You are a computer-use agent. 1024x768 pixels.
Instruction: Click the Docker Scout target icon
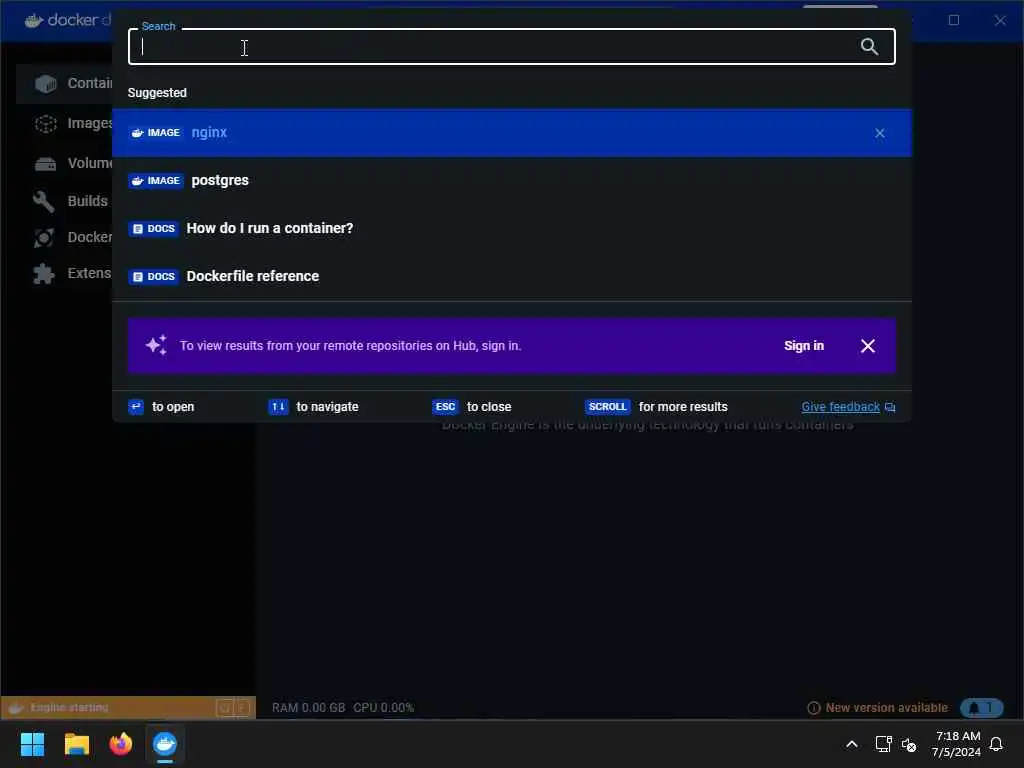point(44,238)
